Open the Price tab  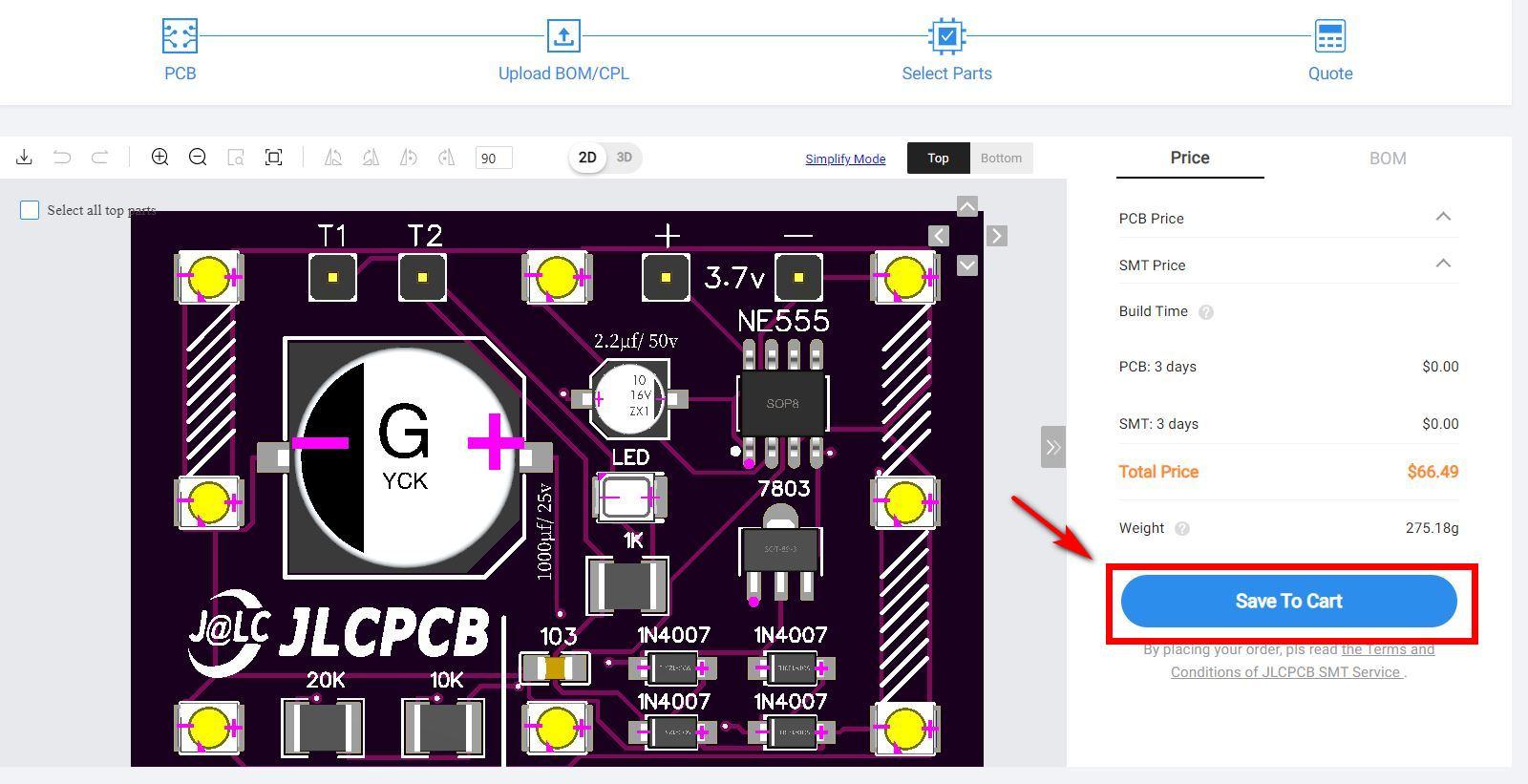(1190, 158)
